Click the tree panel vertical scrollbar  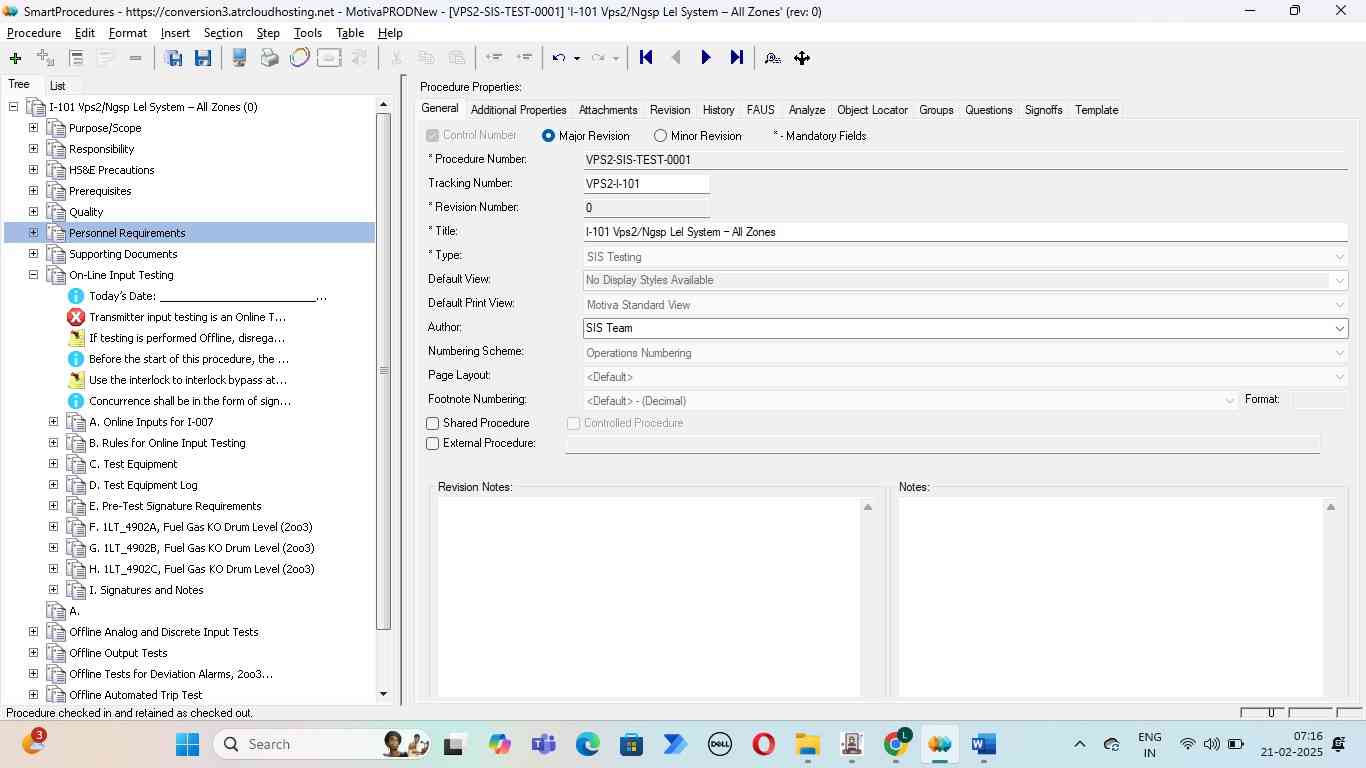383,370
